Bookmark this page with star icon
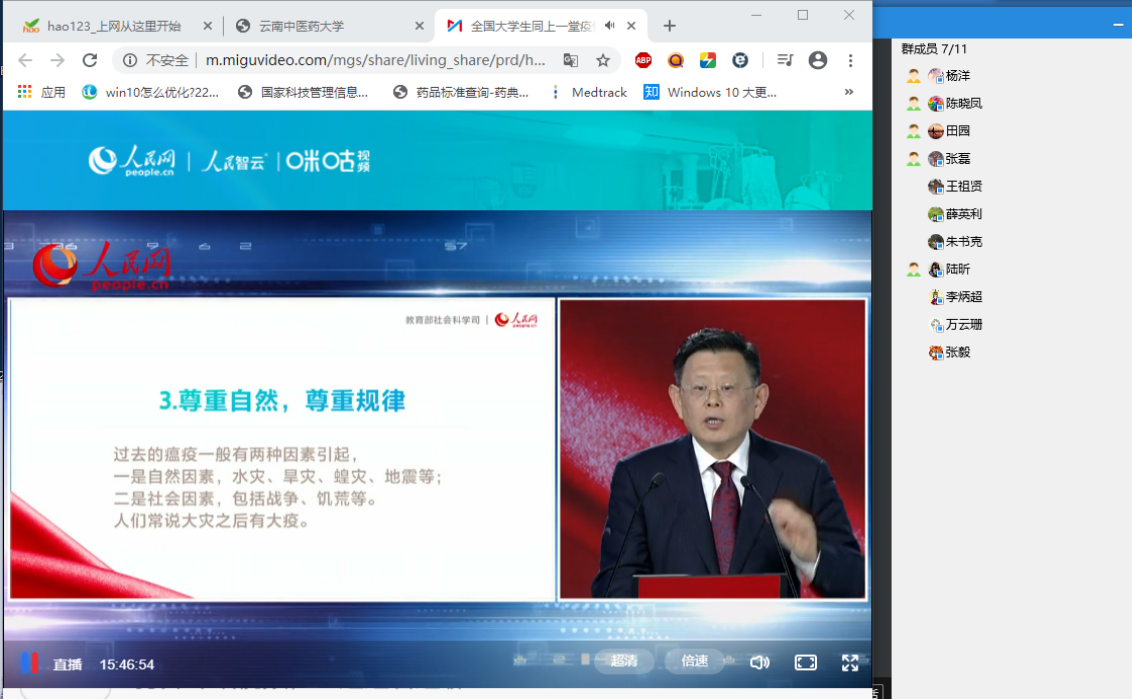Image resolution: width=1132 pixels, height=700 pixels. click(603, 60)
